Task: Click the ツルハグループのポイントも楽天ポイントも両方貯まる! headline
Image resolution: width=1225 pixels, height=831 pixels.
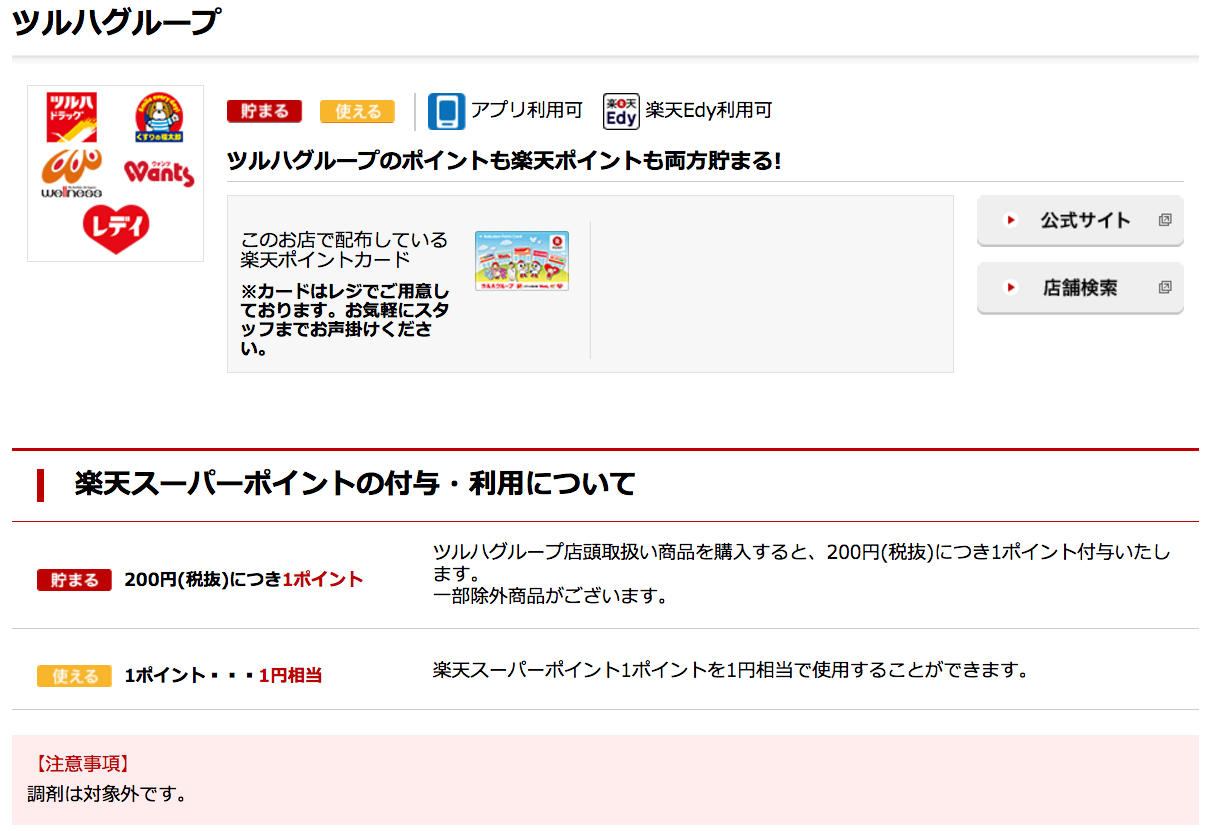Action: pos(504,160)
